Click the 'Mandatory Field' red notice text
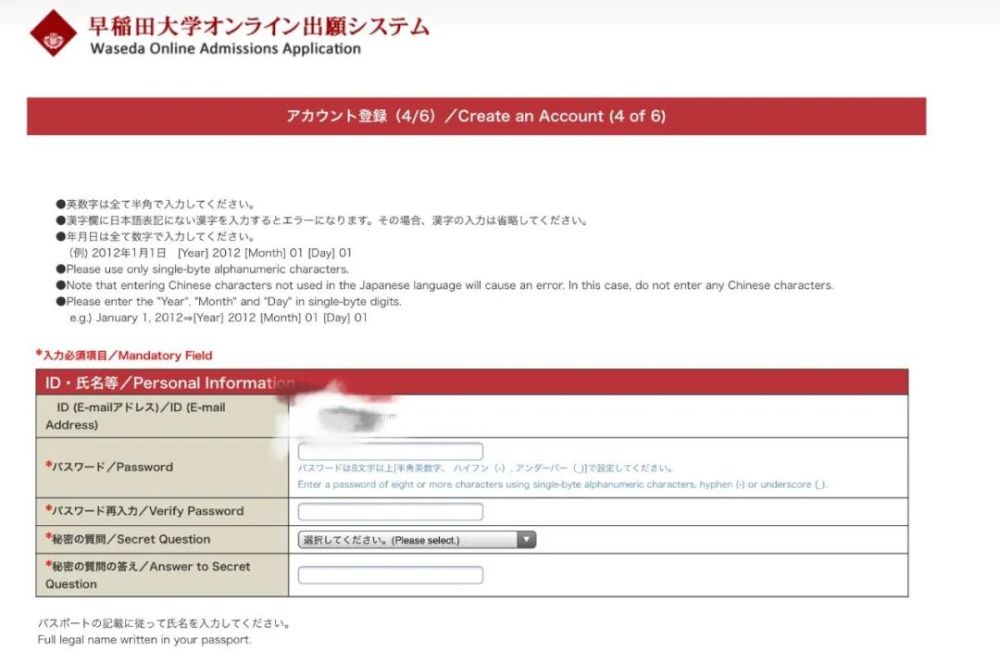 tap(124, 355)
